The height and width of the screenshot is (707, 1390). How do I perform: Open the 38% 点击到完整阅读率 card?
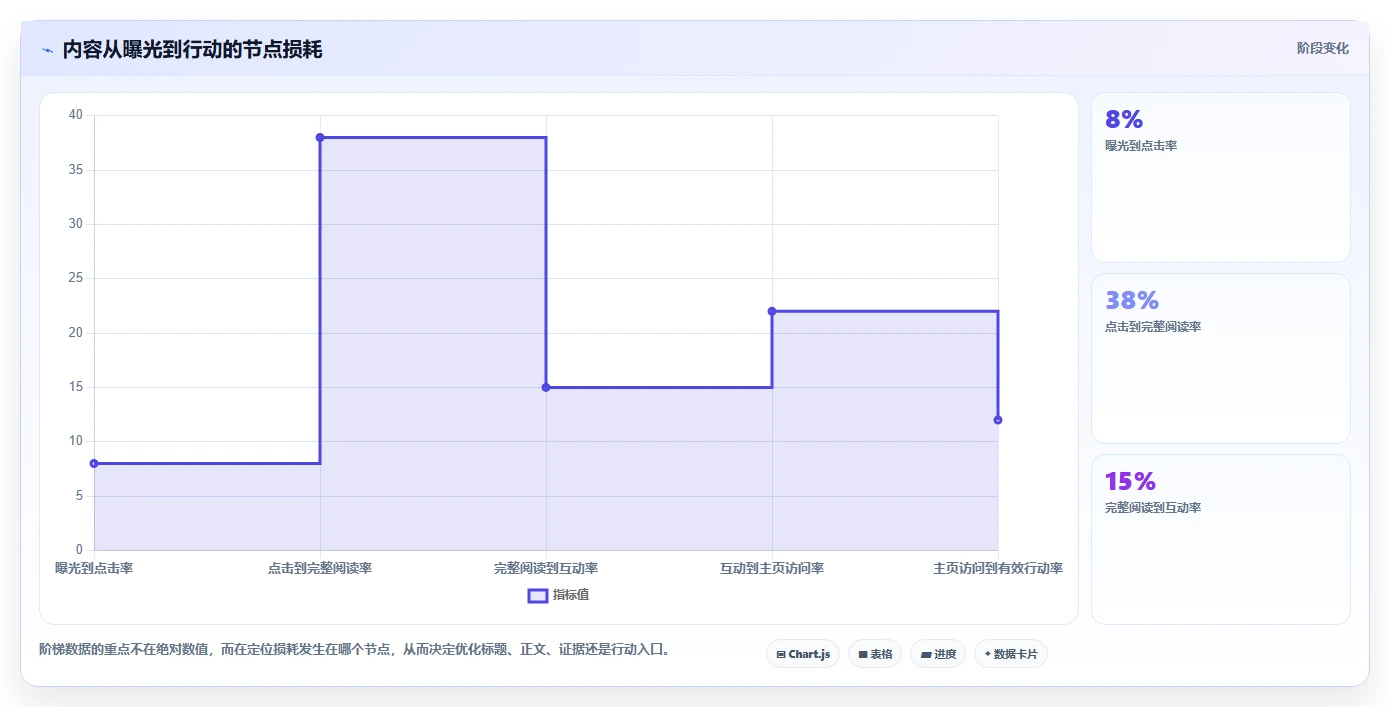pyautogui.click(x=1220, y=358)
